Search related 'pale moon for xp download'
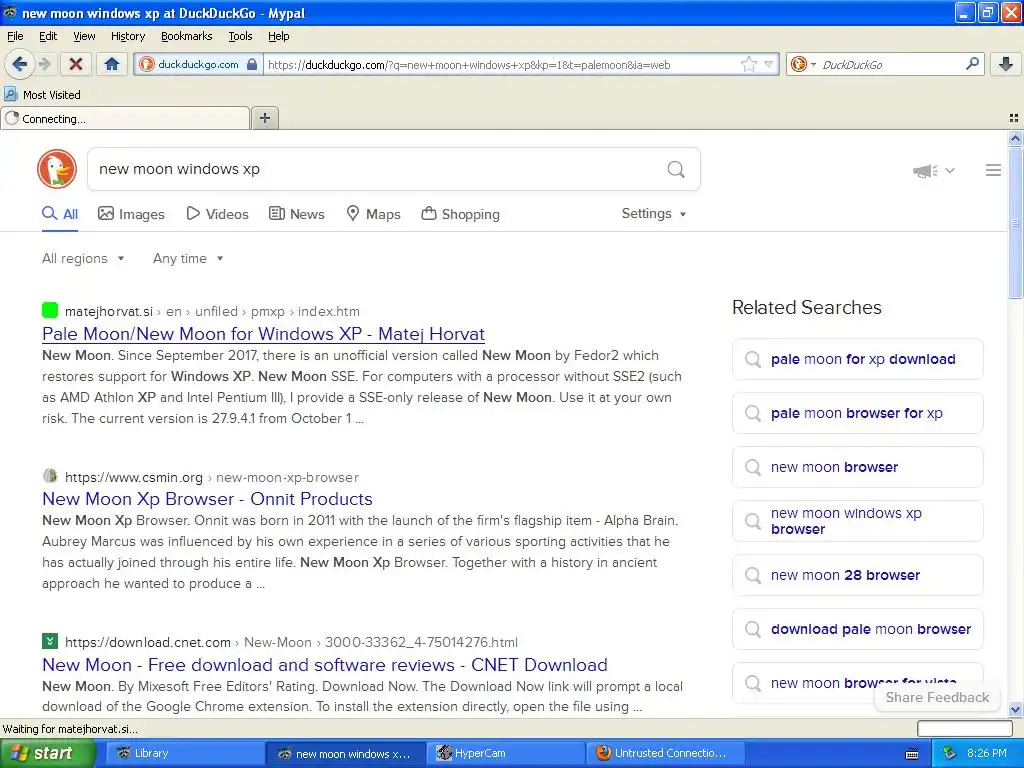 857,359
